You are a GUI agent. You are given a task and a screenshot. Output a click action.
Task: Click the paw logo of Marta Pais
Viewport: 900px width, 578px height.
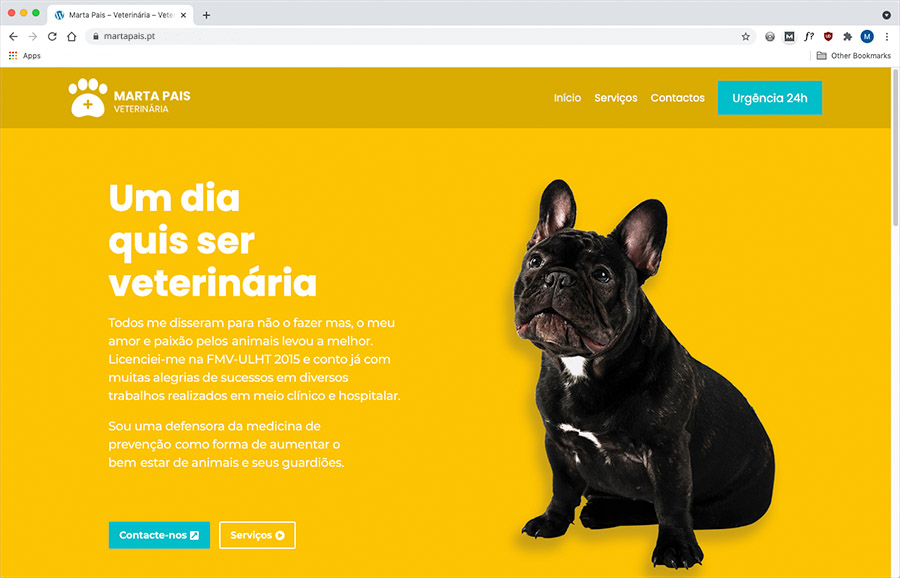(x=88, y=98)
